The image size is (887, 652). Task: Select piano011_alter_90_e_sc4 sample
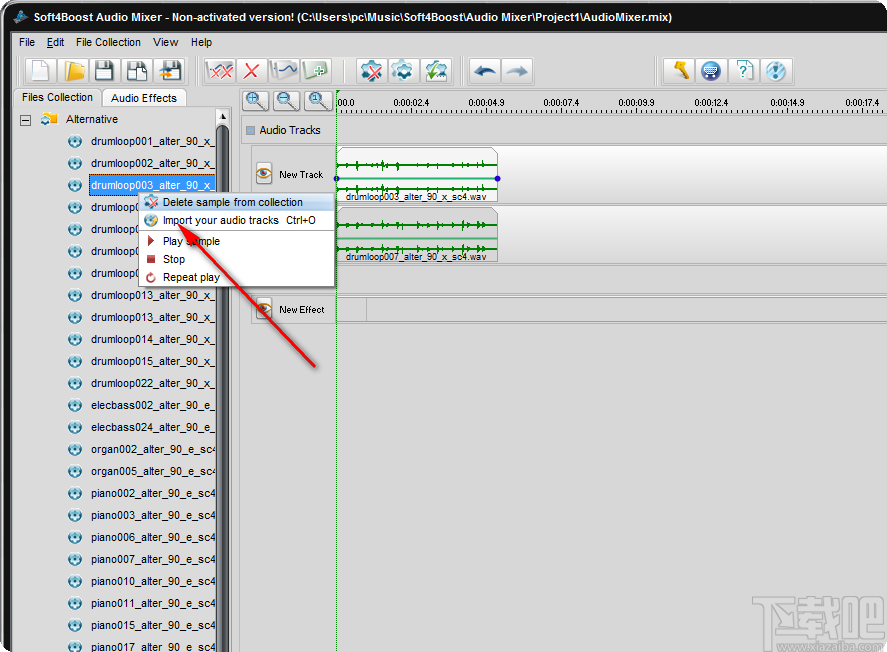152,603
